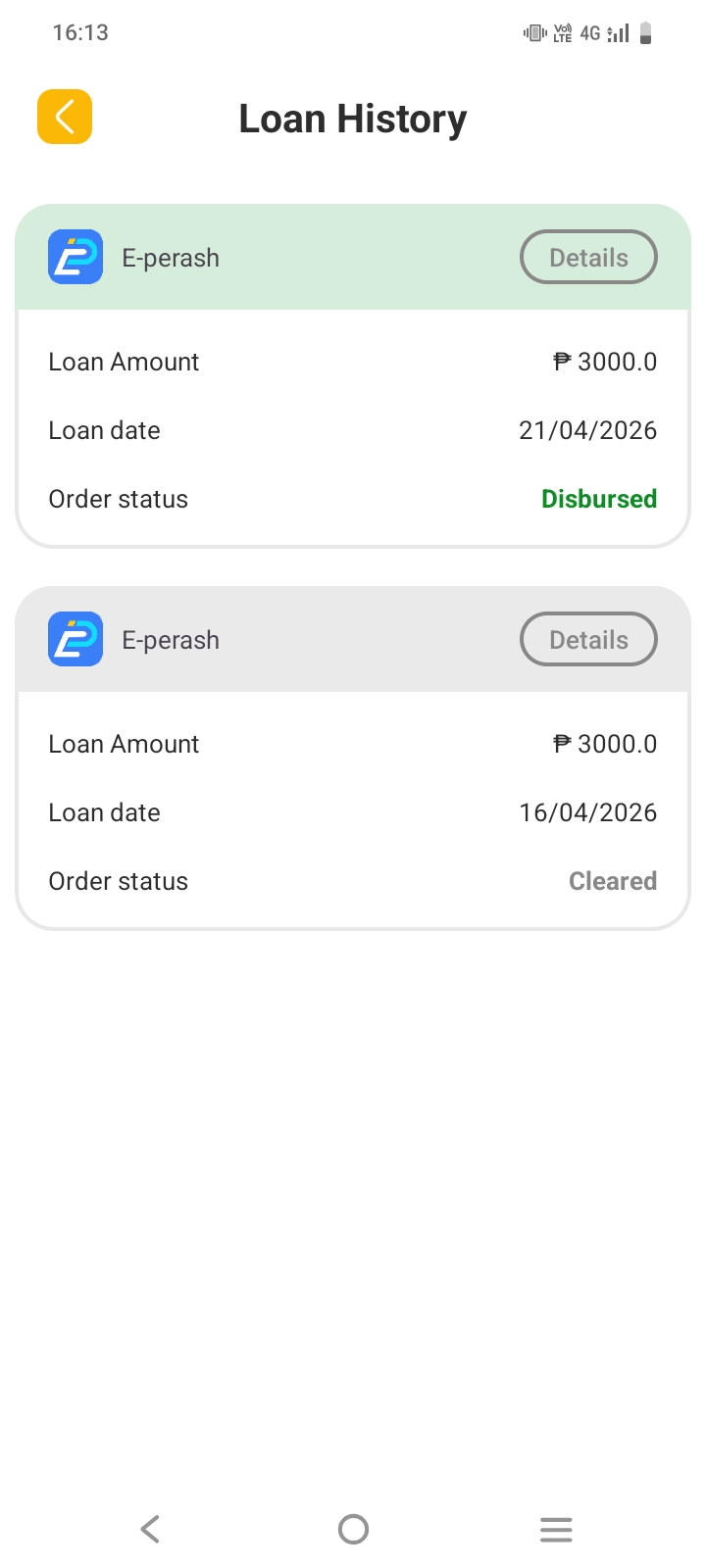This screenshot has width=706, height=1568.
Task: Open Android recent apps menu icon
Action: [x=555, y=1529]
